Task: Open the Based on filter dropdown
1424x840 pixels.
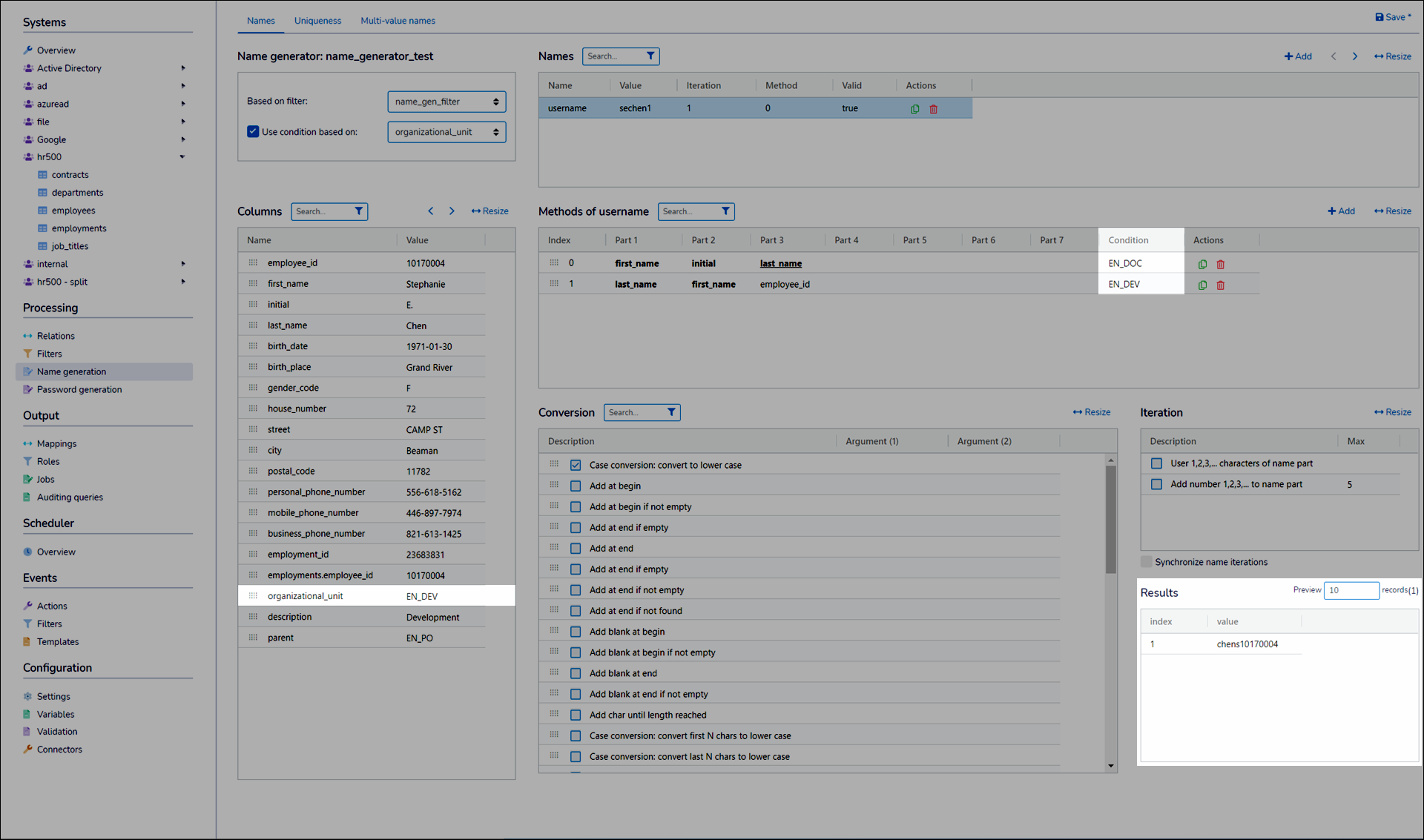Action: [446, 102]
